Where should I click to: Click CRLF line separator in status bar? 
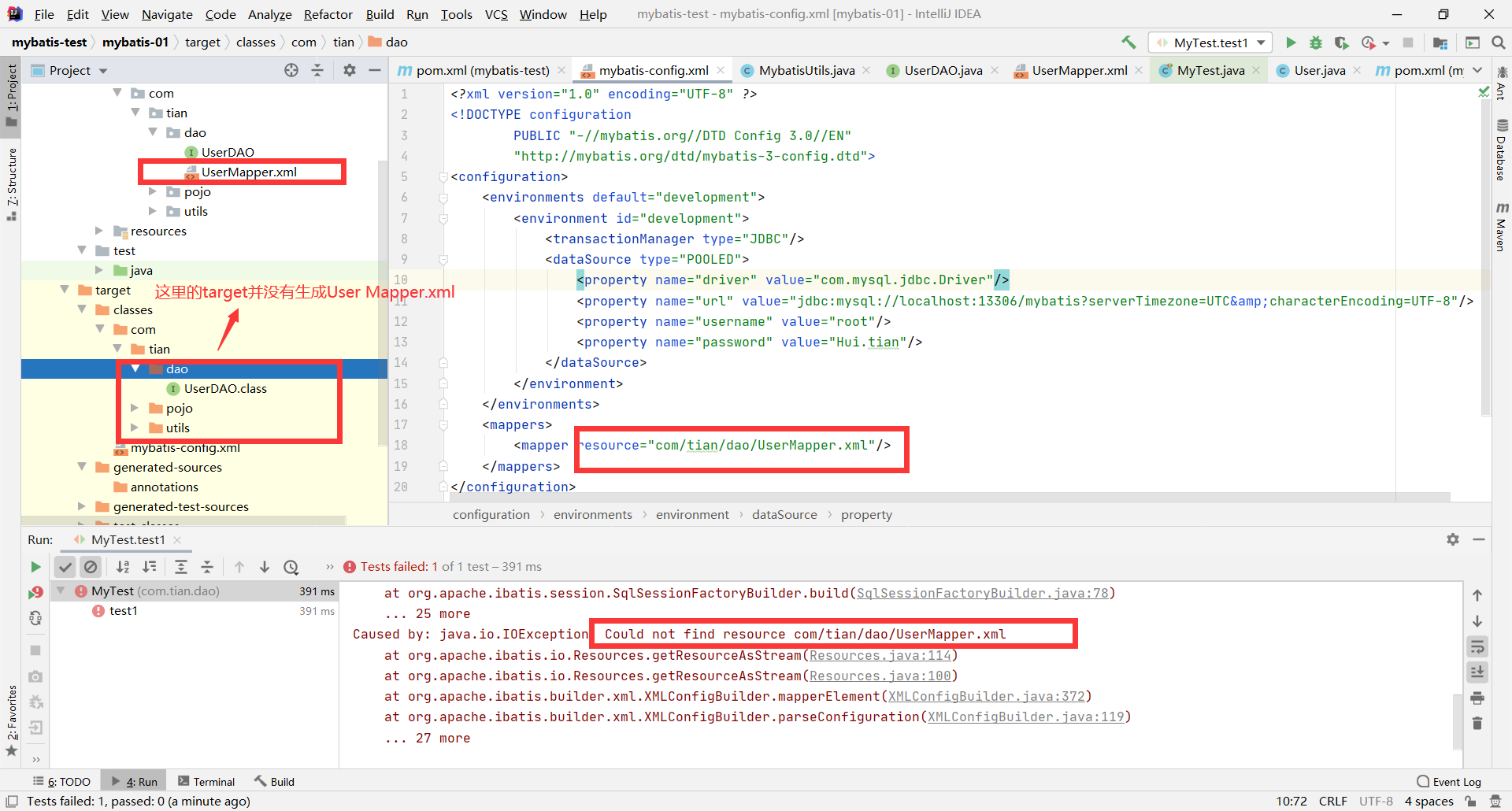[1332, 801]
